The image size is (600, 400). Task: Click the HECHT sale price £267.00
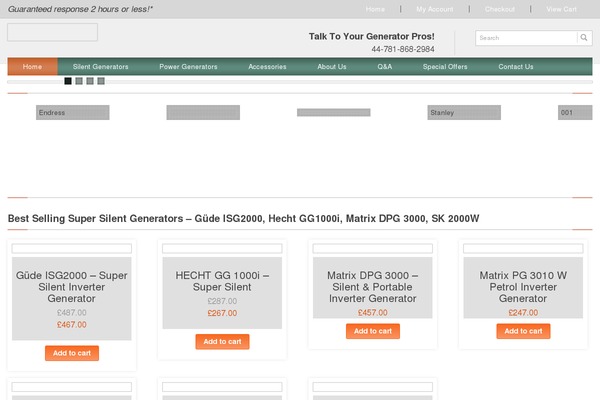[222, 313]
